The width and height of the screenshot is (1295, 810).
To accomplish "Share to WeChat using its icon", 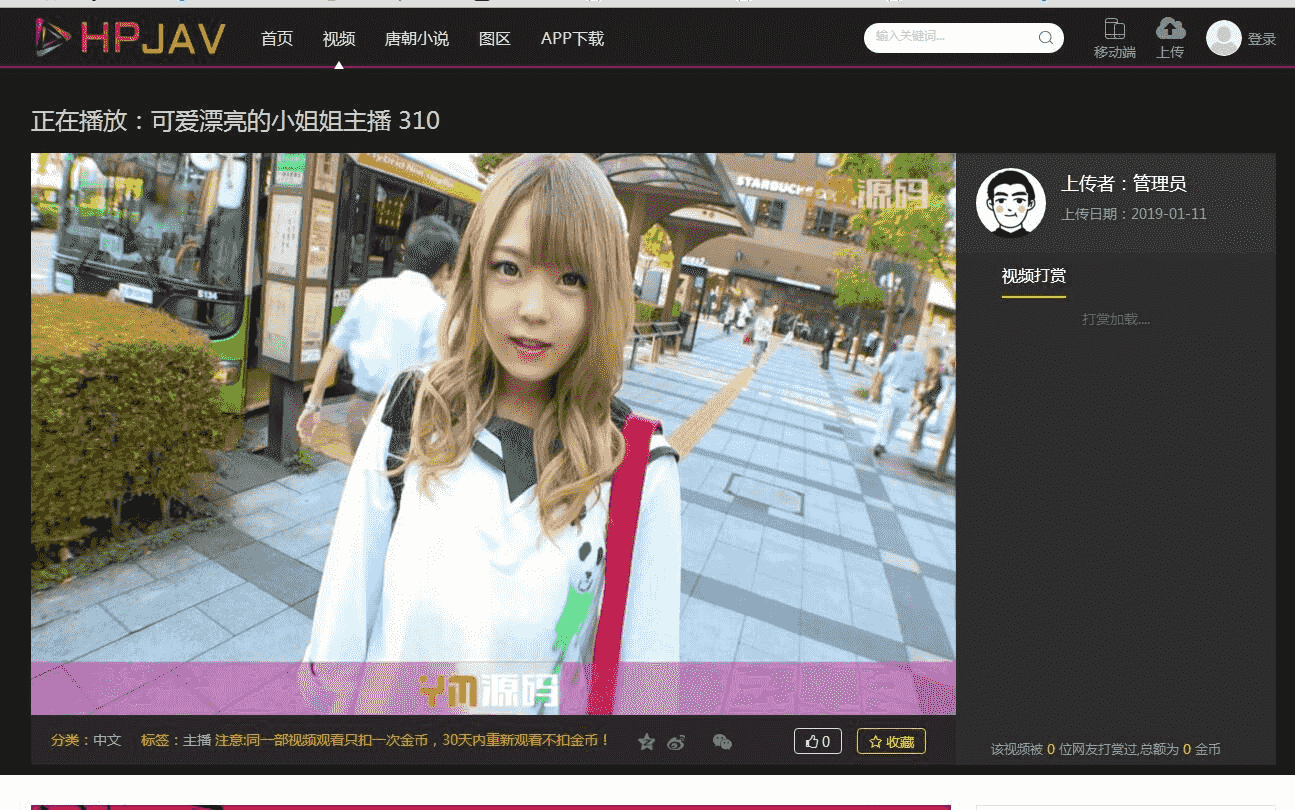I will [x=722, y=742].
